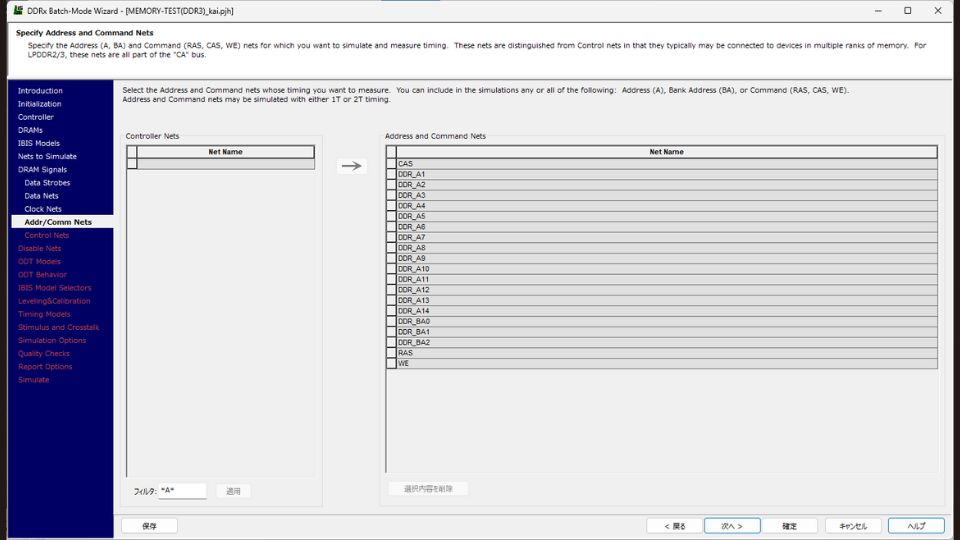960x540 pixels.
Task: Click the 保存 button
Action: coord(149,526)
